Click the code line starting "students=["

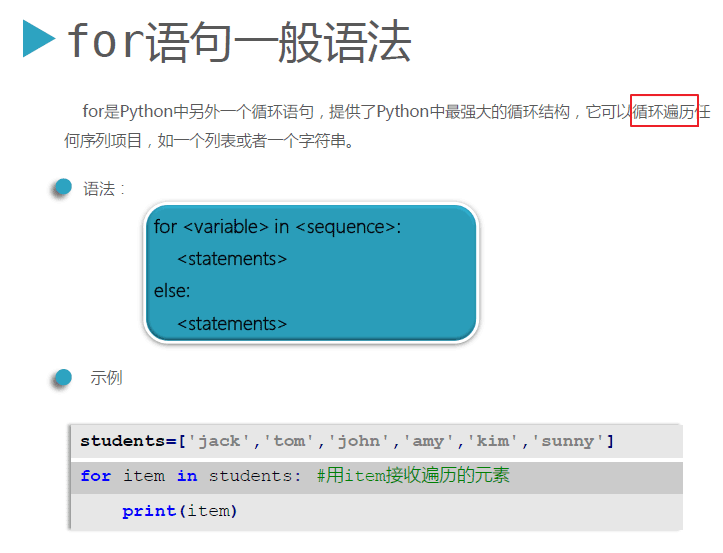coord(347,441)
